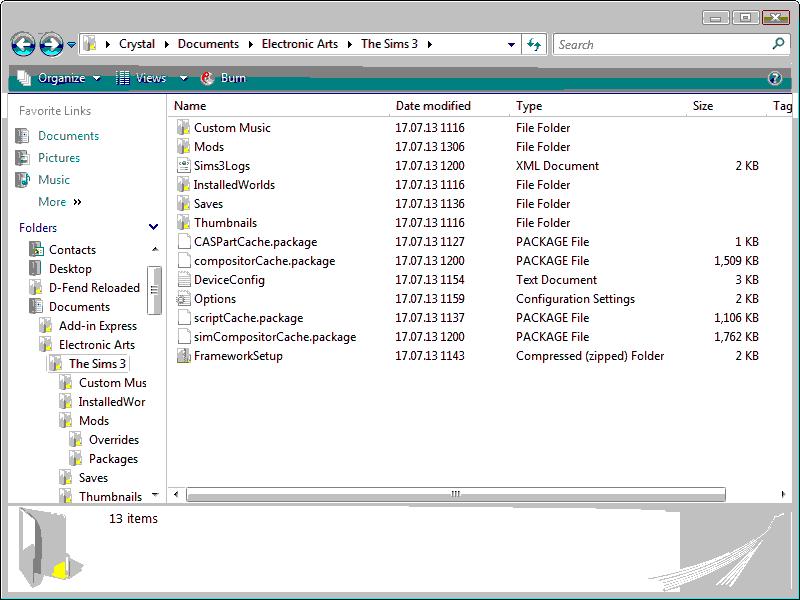Click the Options configuration settings icon
Image resolution: width=800 pixels, height=600 pixels.
(x=183, y=299)
